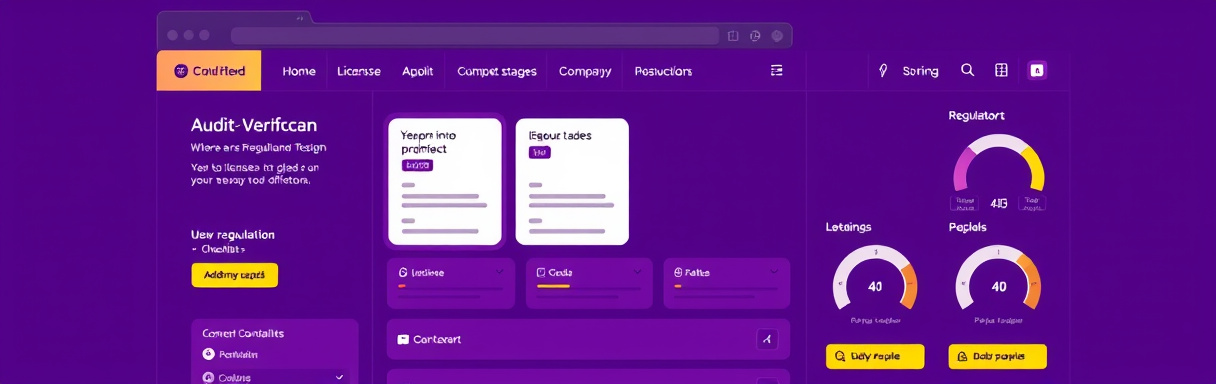Open the Pesluctiors tab

(x=663, y=71)
